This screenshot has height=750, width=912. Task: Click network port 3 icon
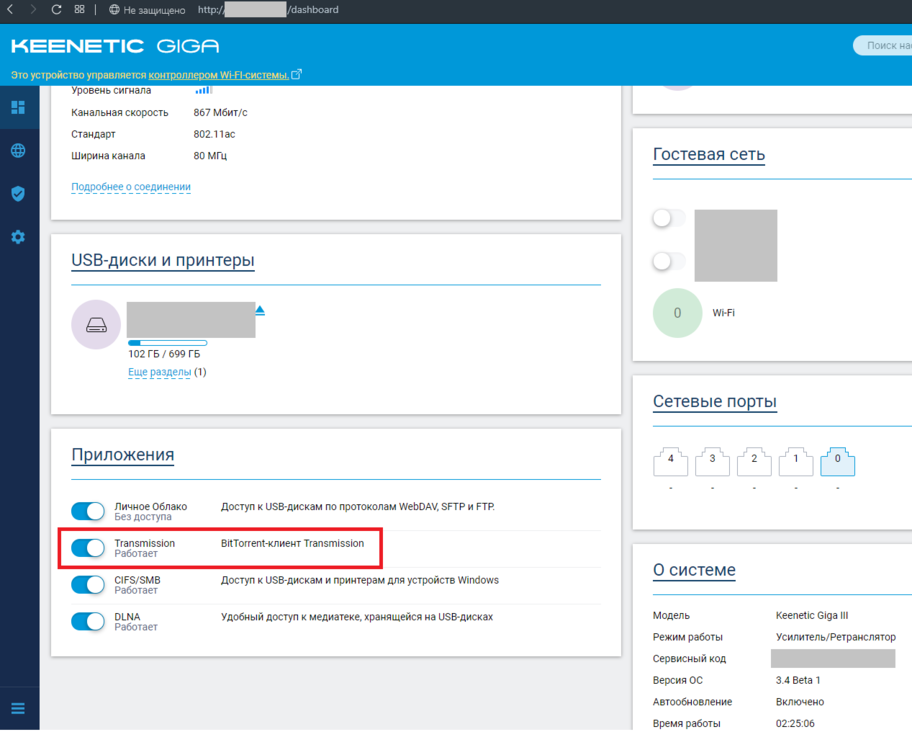click(712, 462)
